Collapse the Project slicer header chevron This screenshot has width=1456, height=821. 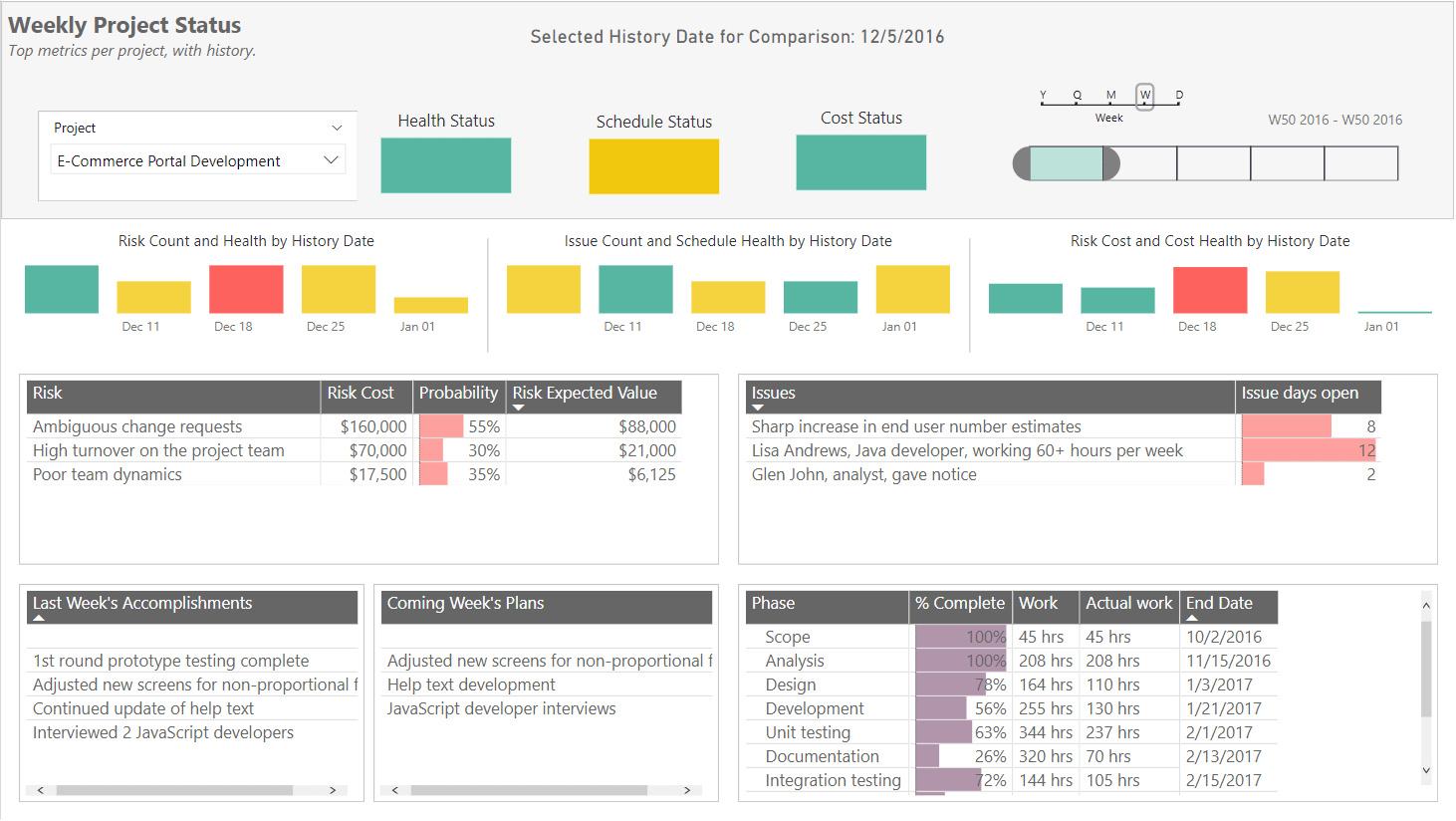point(337,128)
